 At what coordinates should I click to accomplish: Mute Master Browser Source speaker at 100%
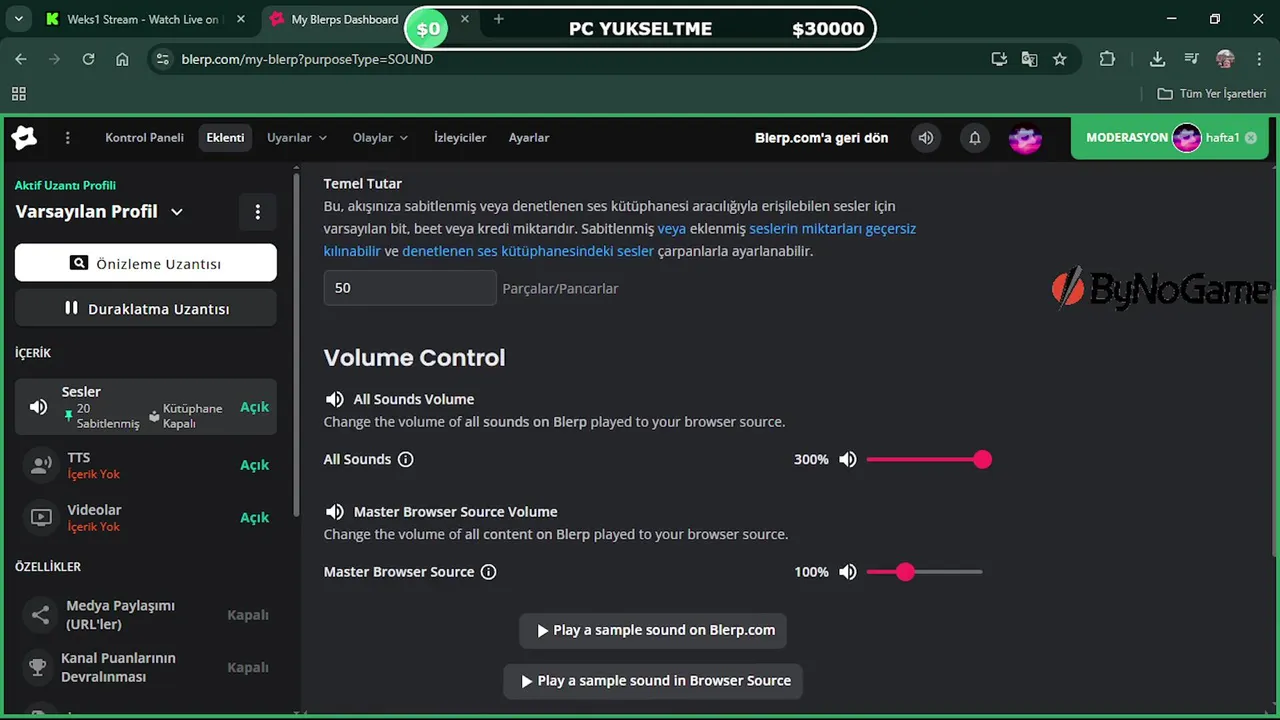(x=848, y=572)
